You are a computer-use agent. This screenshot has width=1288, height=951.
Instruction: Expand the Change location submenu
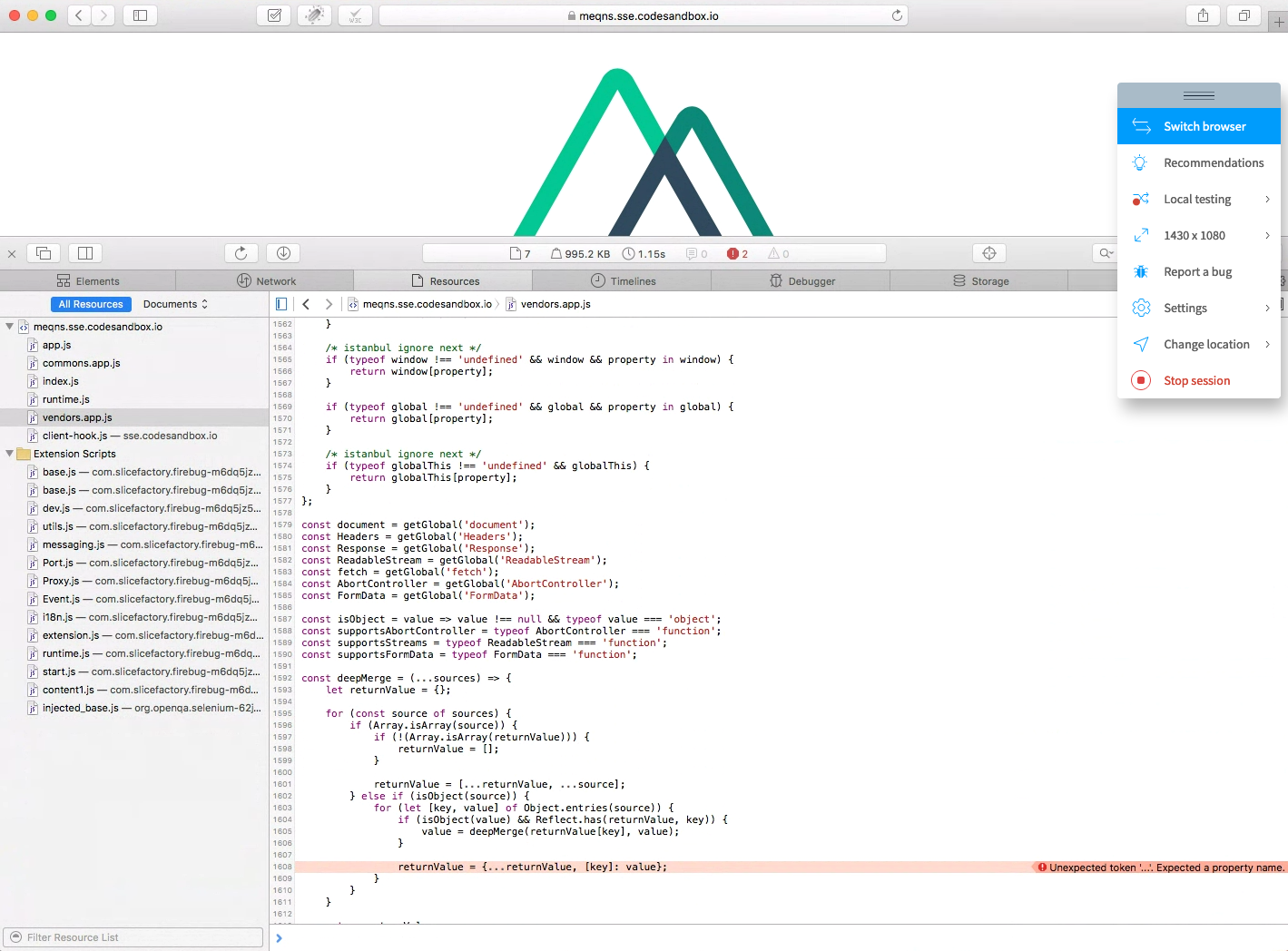pos(1199,344)
